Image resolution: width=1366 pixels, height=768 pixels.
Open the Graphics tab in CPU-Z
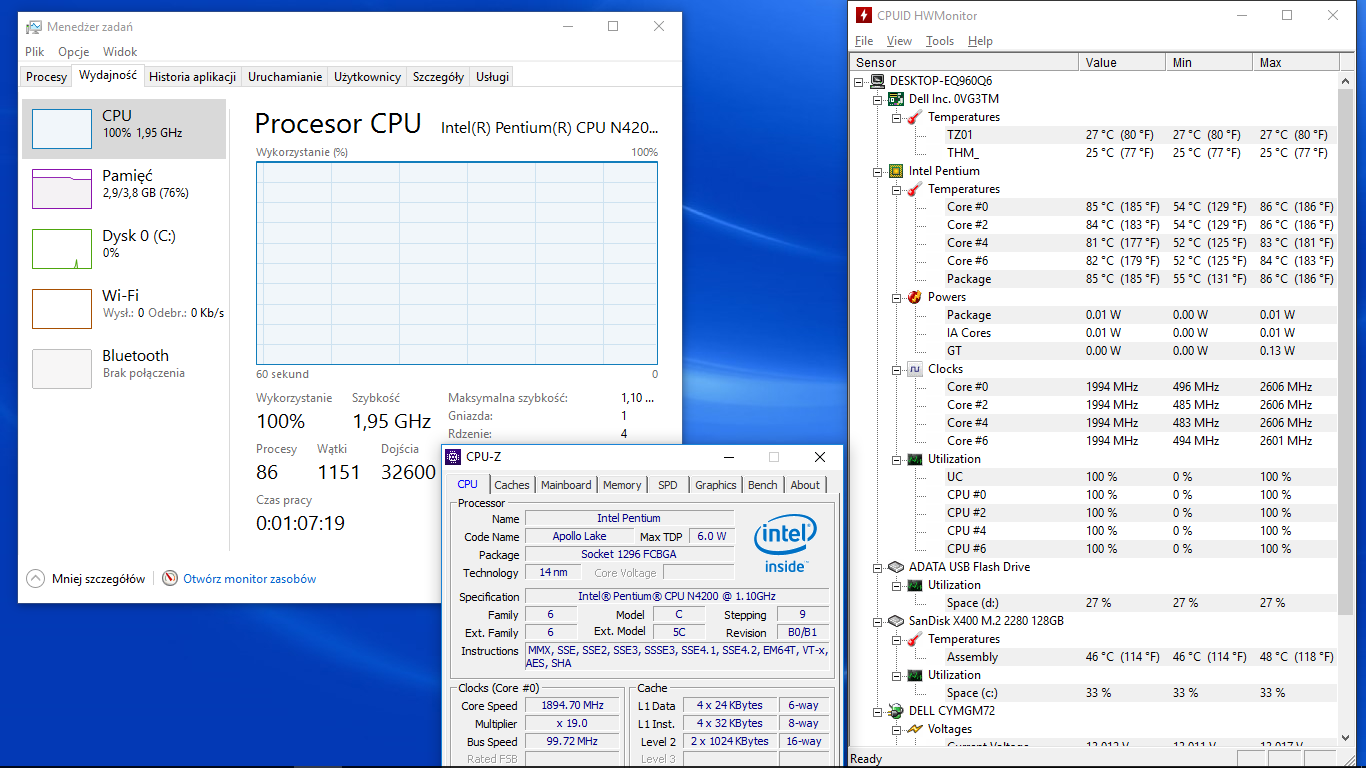point(716,485)
